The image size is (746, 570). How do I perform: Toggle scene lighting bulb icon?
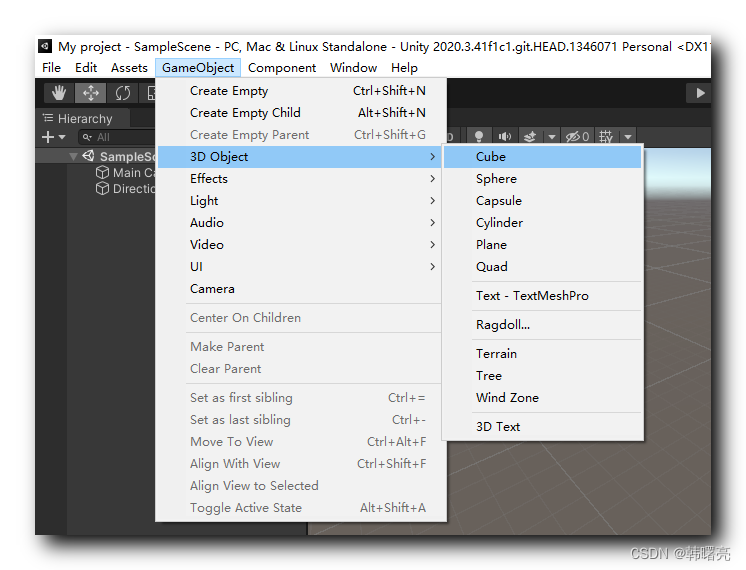coord(479,137)
